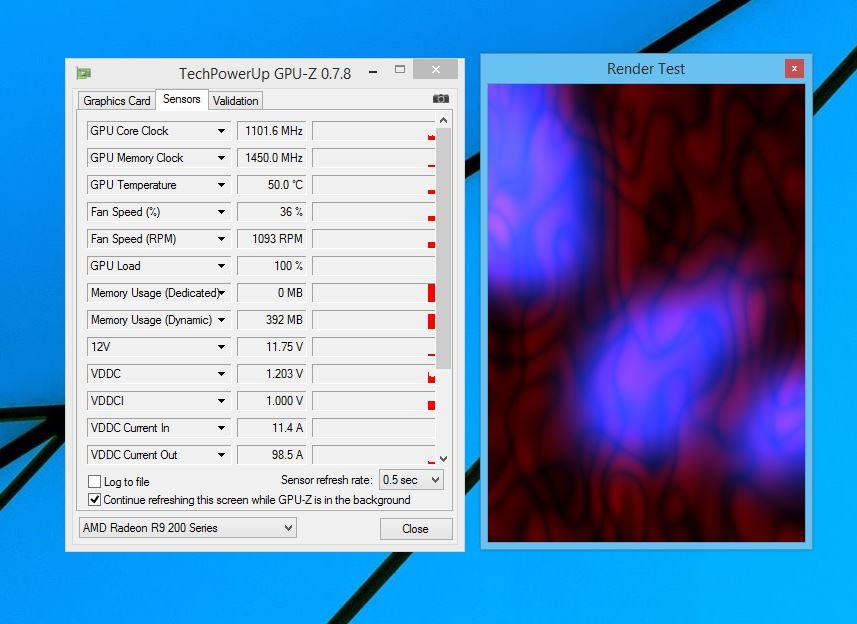Select the Sensors tab
Viewport: 857px width, 624px height.
pos(181,99)
